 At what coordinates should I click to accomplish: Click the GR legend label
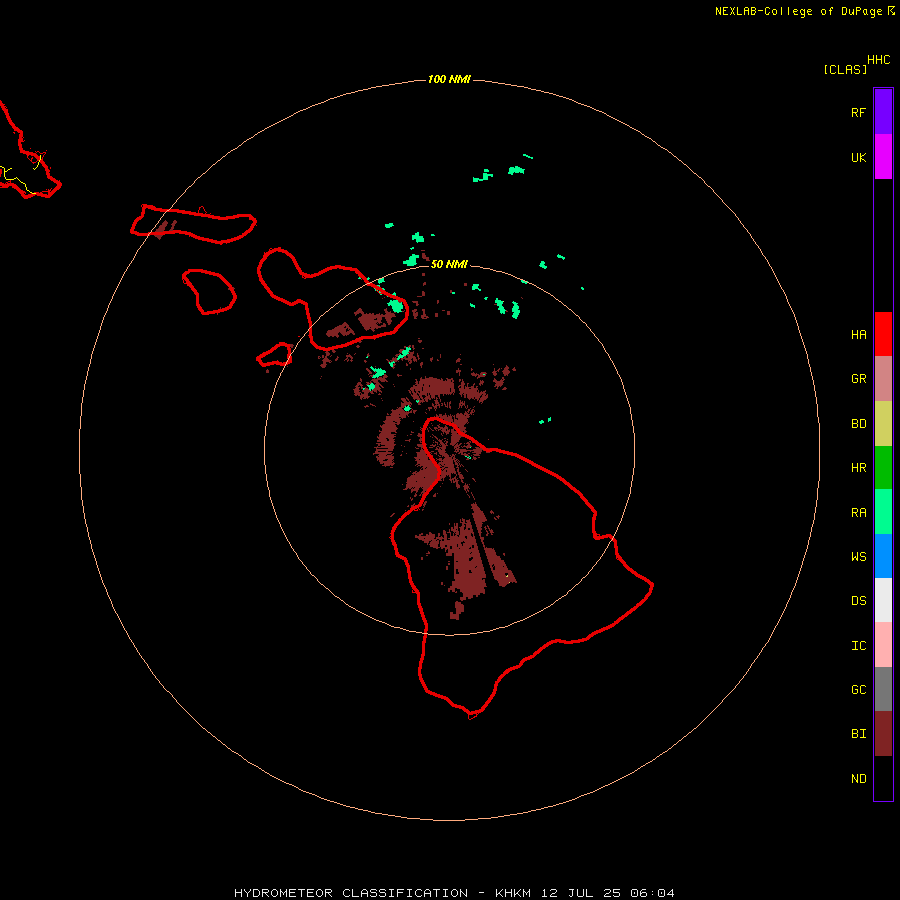[858, 379]
